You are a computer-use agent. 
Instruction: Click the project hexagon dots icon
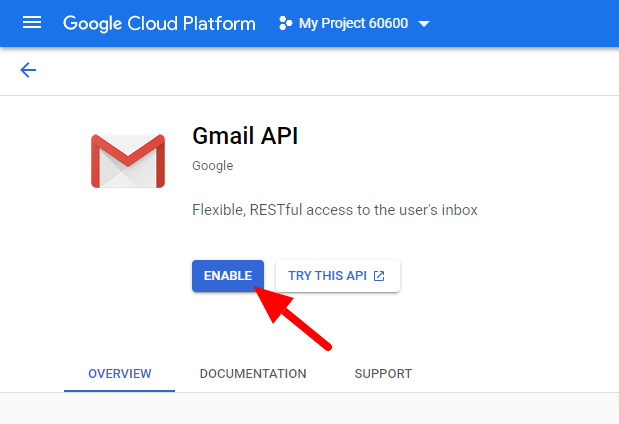click(285, 23)
